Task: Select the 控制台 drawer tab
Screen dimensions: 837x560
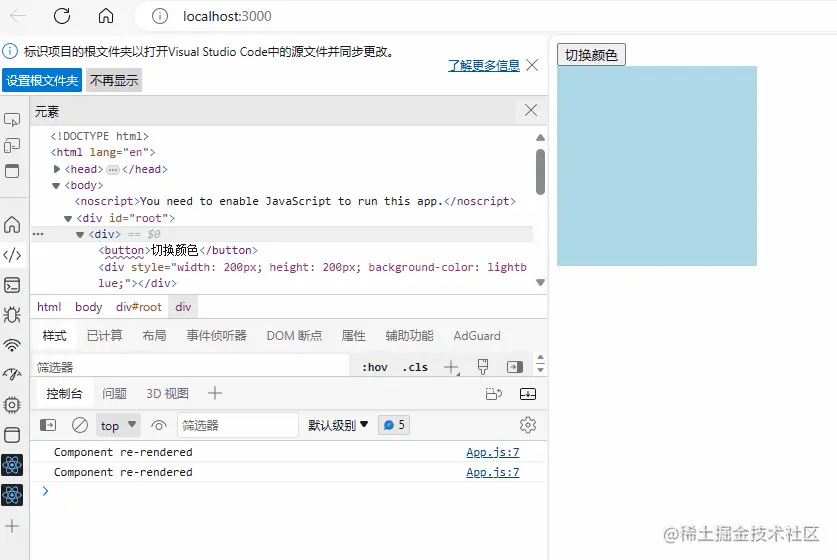Action: (x=64, y=394)
